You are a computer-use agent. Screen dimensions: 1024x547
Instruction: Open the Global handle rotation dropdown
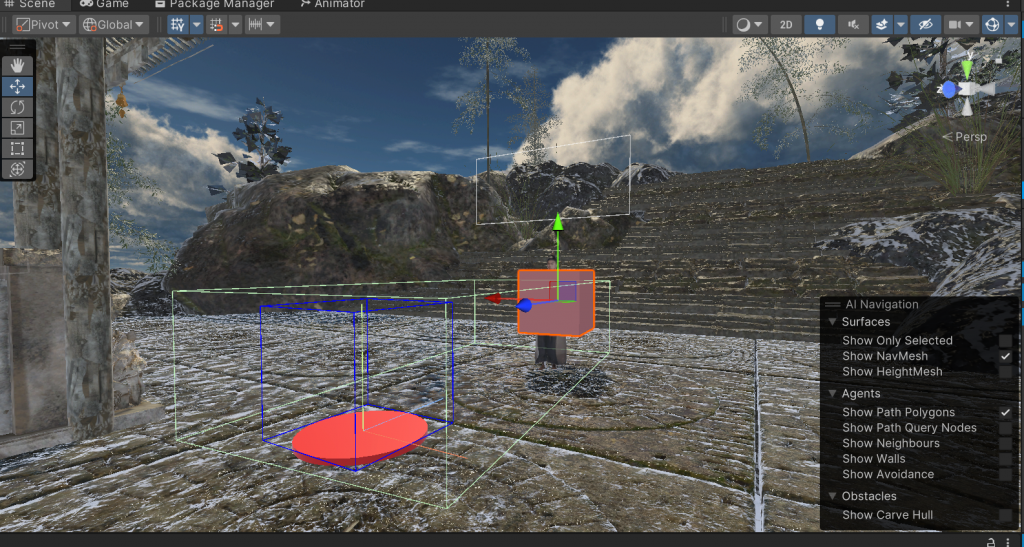[x=113, y=24]
